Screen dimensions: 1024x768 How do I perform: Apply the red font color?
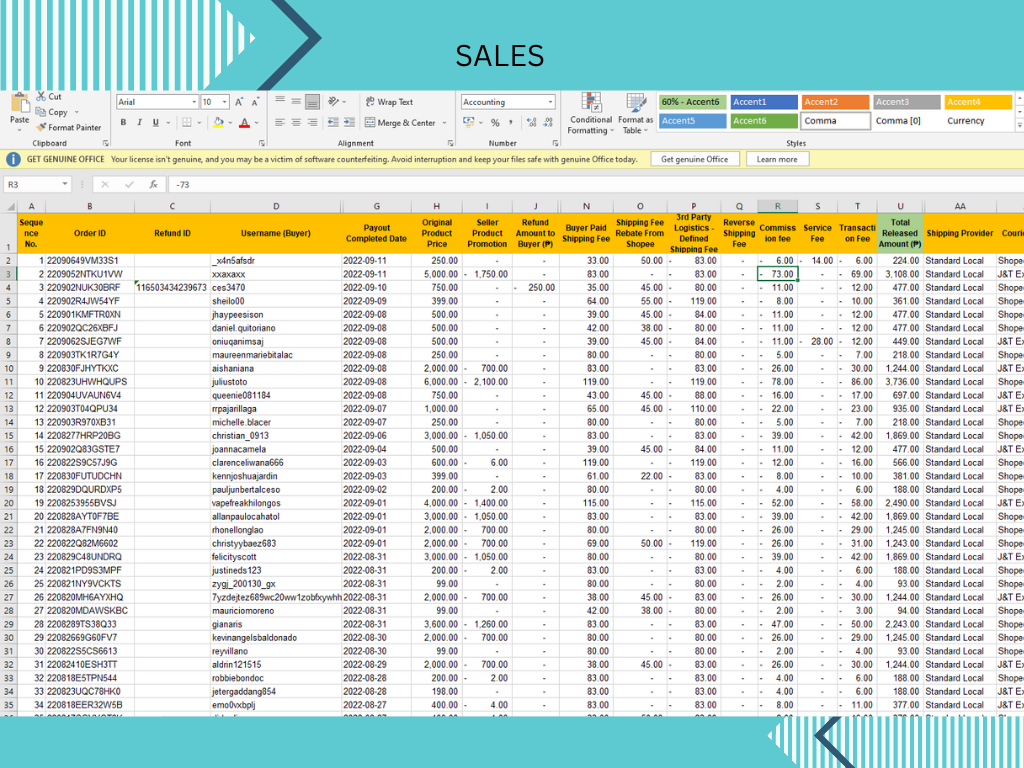coord(244,122)
